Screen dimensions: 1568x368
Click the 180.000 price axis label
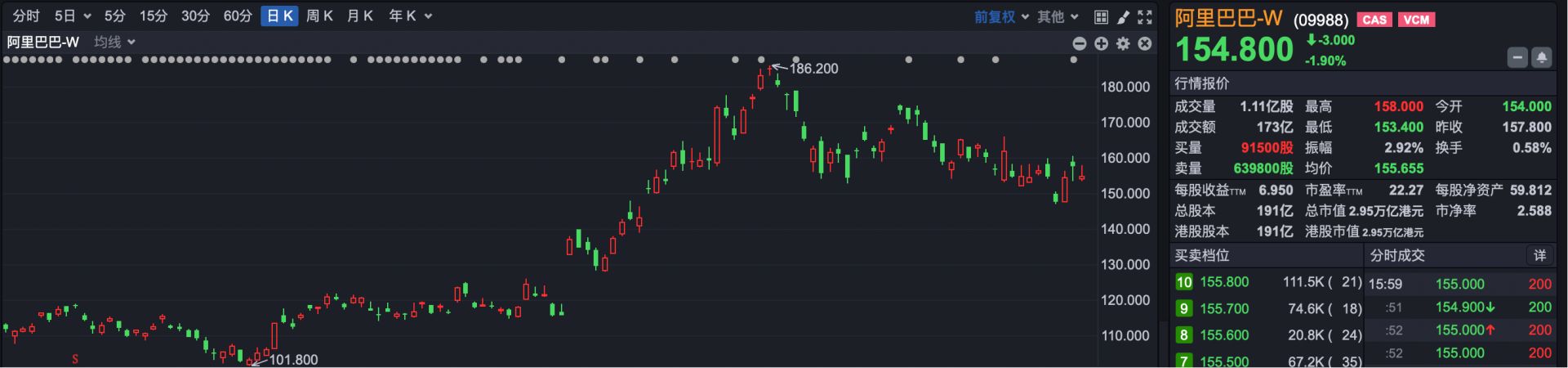1125,87
